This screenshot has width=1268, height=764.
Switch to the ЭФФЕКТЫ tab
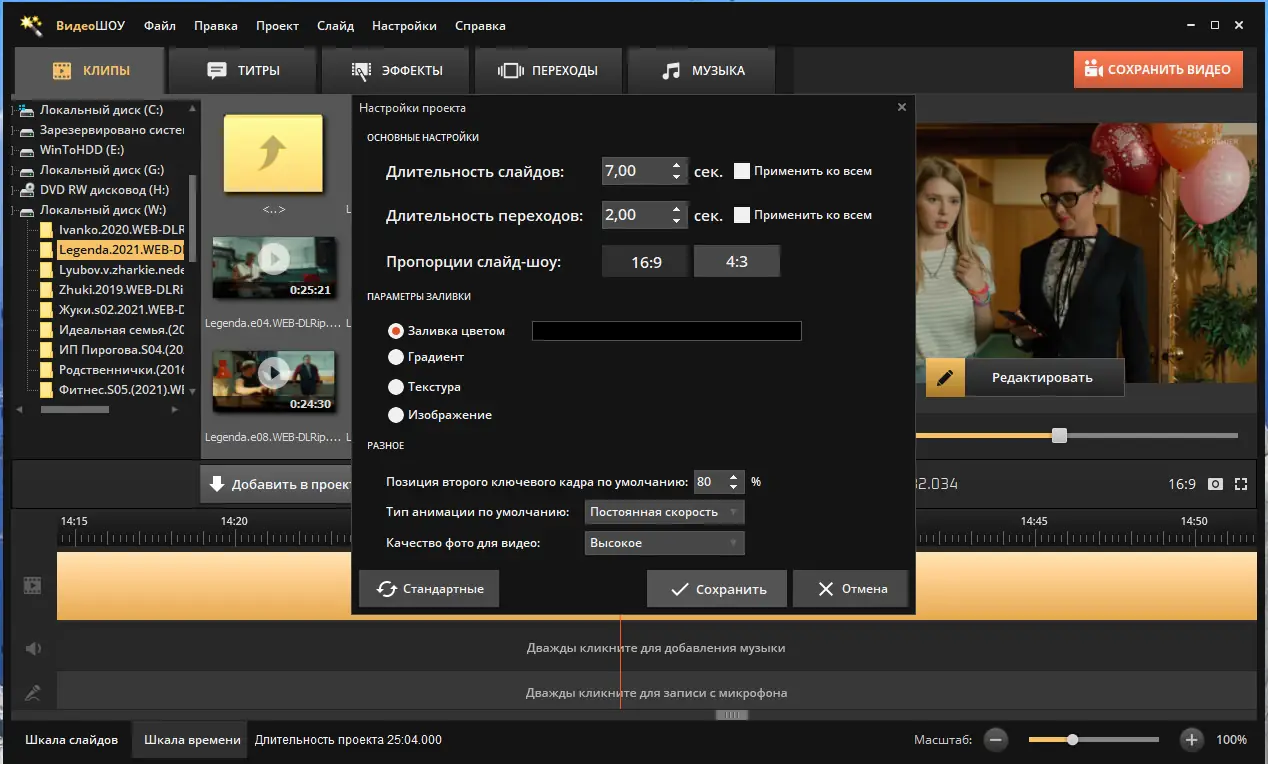[x=396, y=71]
